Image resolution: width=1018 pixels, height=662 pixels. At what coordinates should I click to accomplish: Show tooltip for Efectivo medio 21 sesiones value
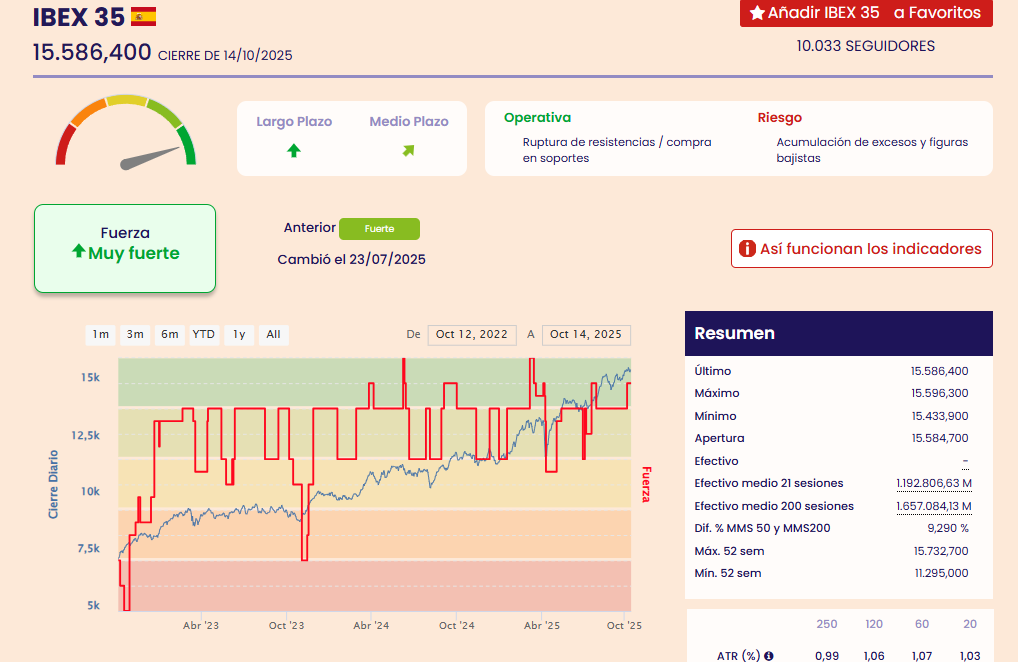(934, 484)
